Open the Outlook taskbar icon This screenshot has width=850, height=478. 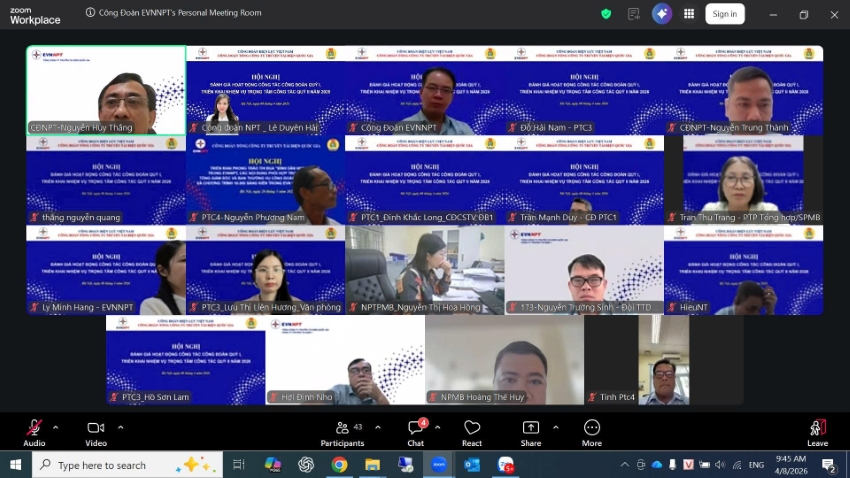pyautogui.click(x=472, y=464)
